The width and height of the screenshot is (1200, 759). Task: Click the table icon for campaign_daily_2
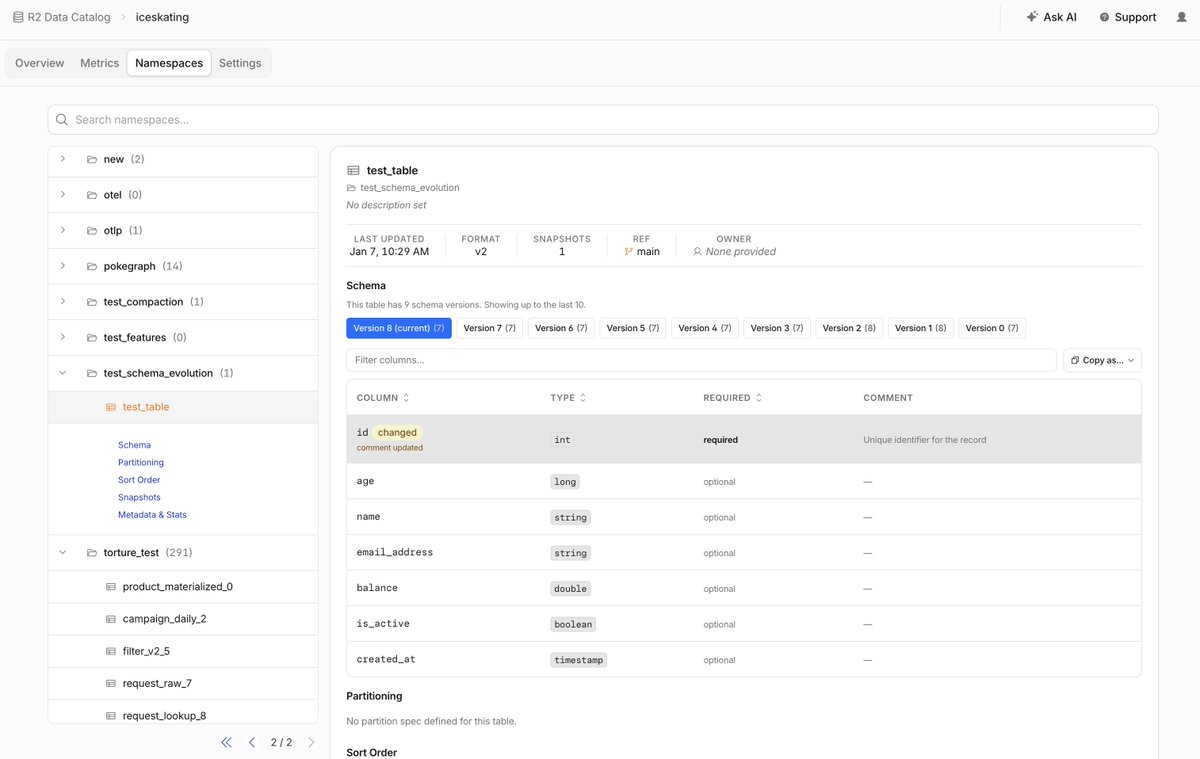(111, 619)
